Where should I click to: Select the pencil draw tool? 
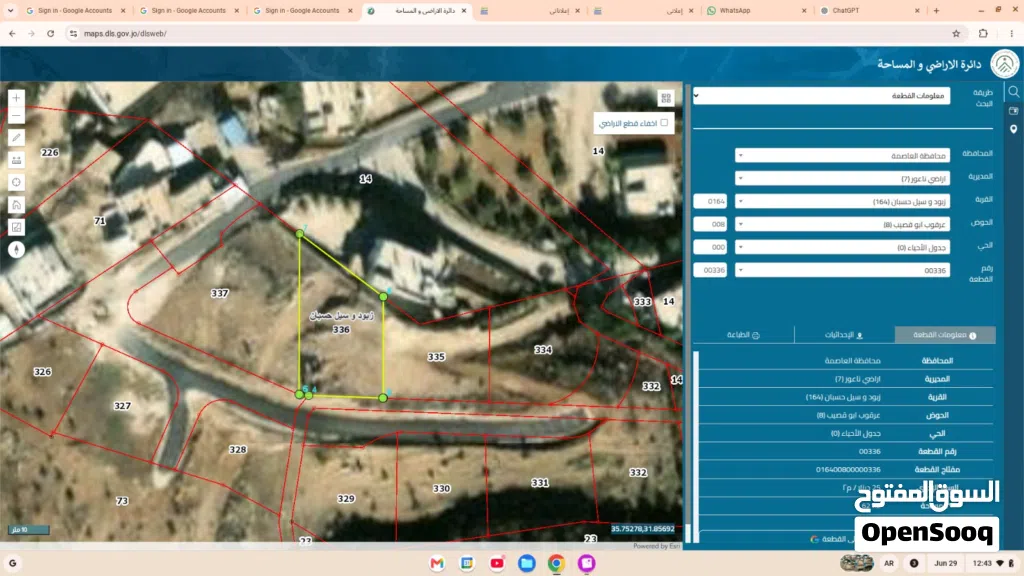click(16, 138)
